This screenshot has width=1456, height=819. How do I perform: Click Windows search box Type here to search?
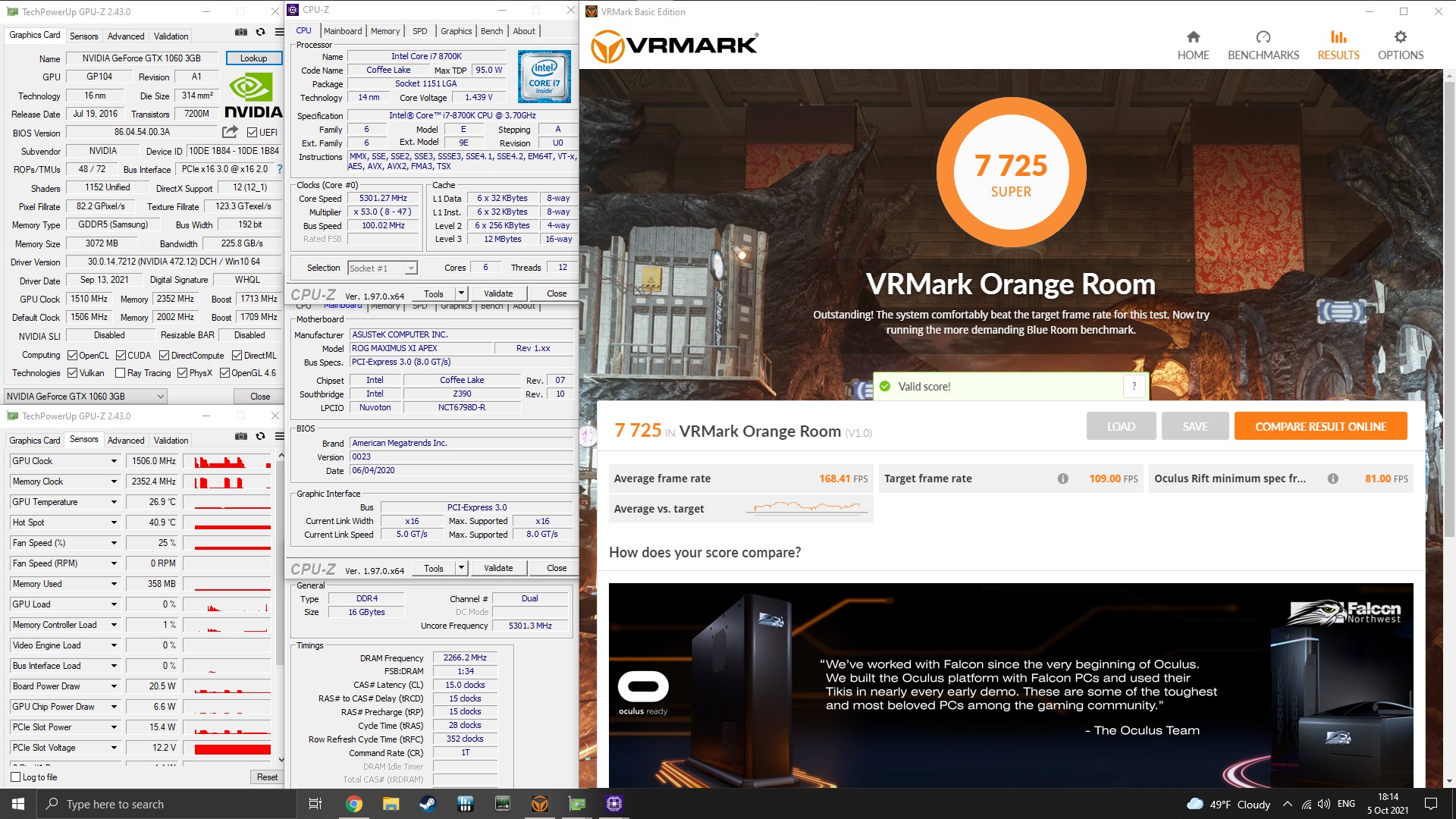(x=166, y=804)
